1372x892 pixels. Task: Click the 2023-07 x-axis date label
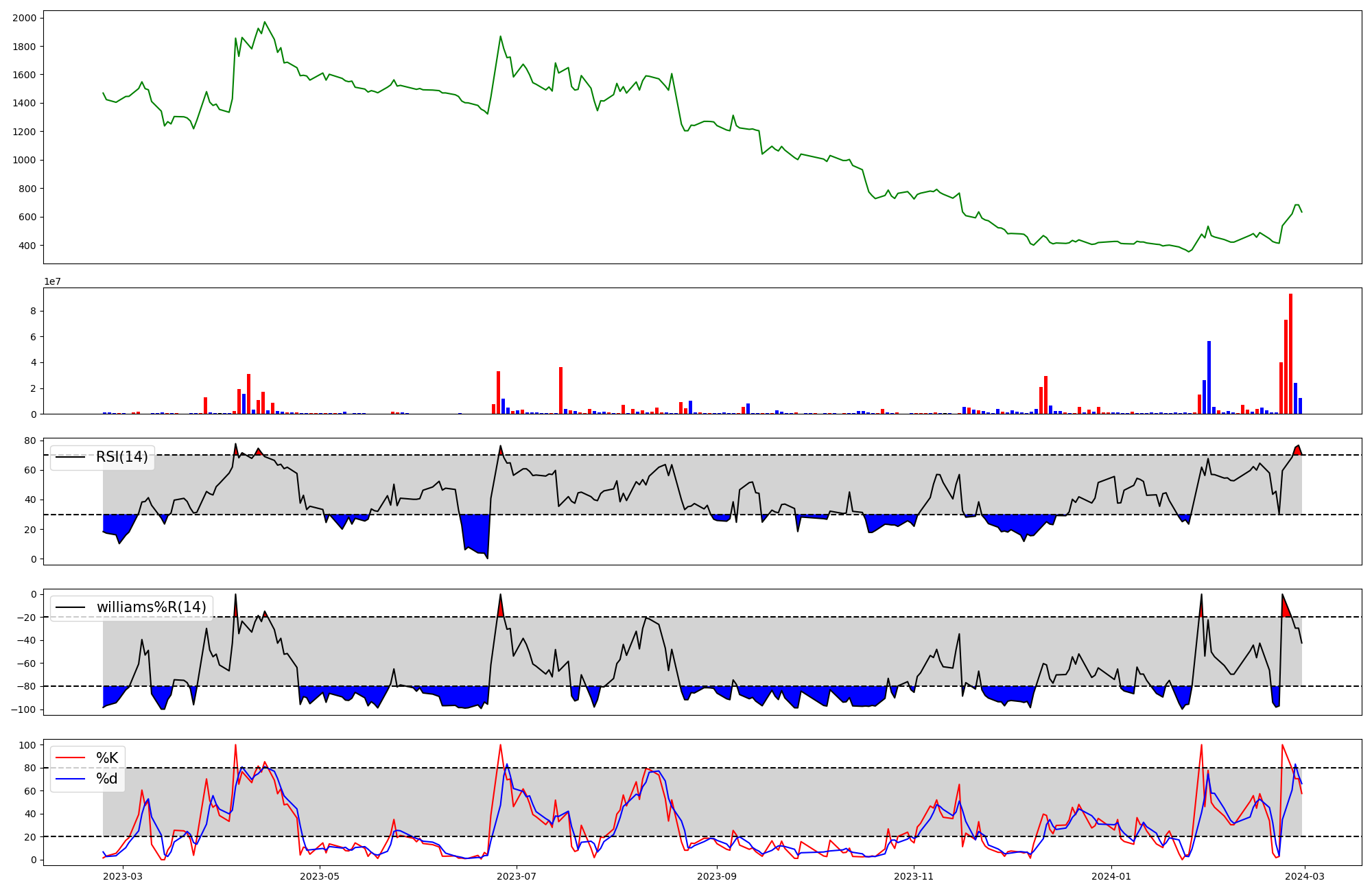516,876
